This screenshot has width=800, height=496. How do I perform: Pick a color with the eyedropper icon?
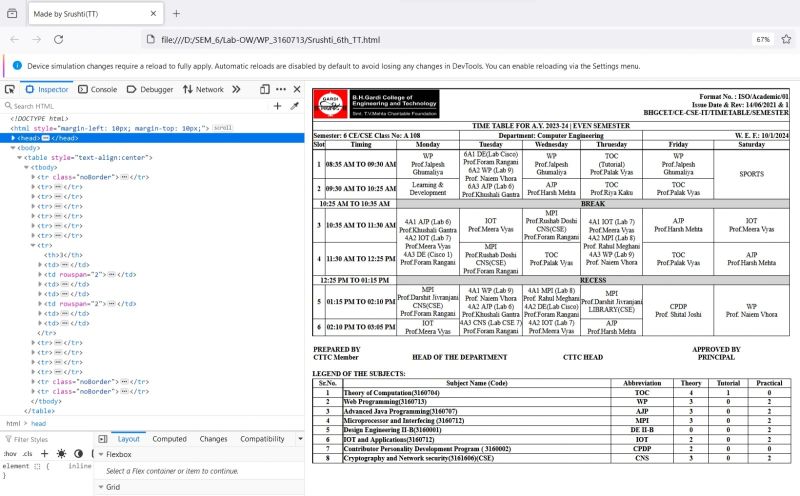click(295, 105)
